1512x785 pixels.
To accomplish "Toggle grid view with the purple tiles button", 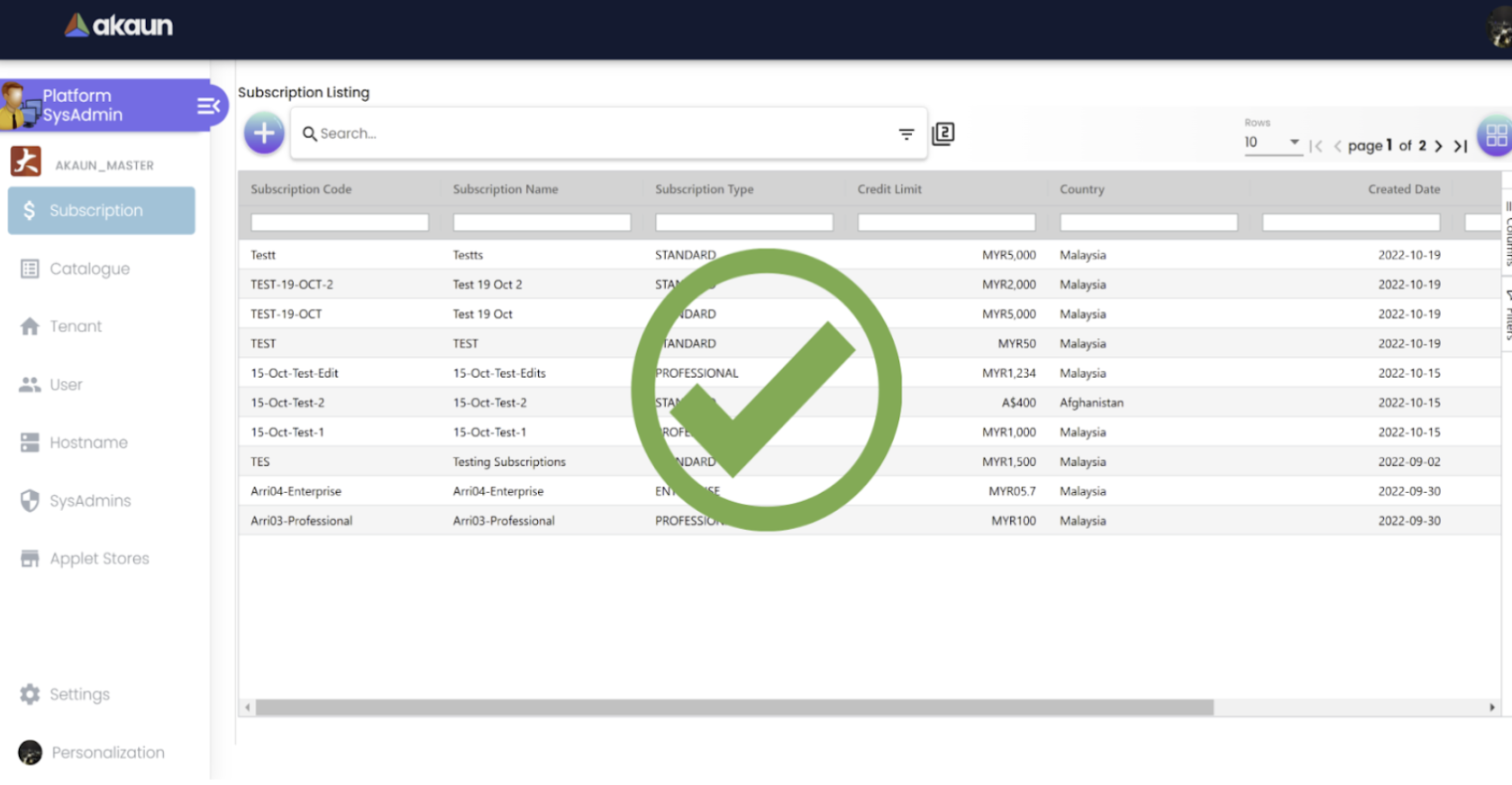I will pyautogui.click(x=1496, y=136).
